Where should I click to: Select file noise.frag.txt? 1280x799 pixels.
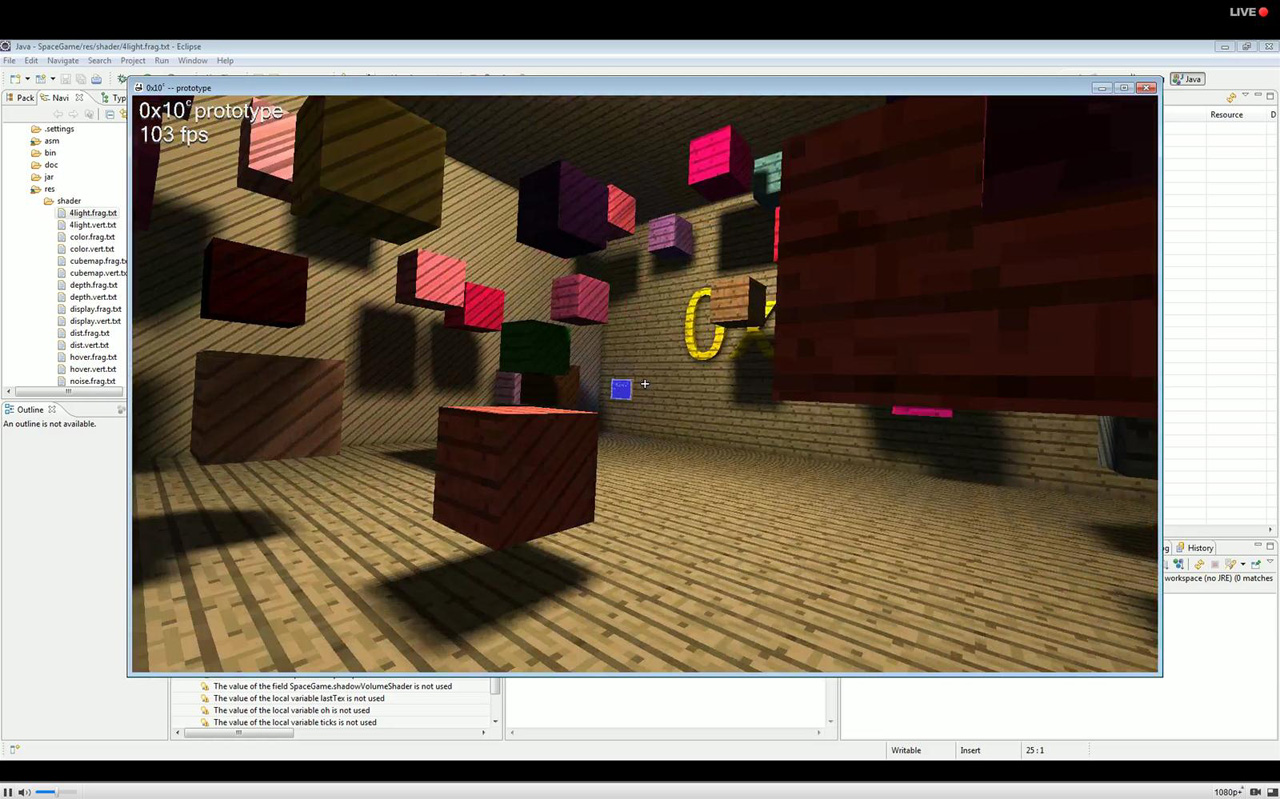click(x=86, y=381)
